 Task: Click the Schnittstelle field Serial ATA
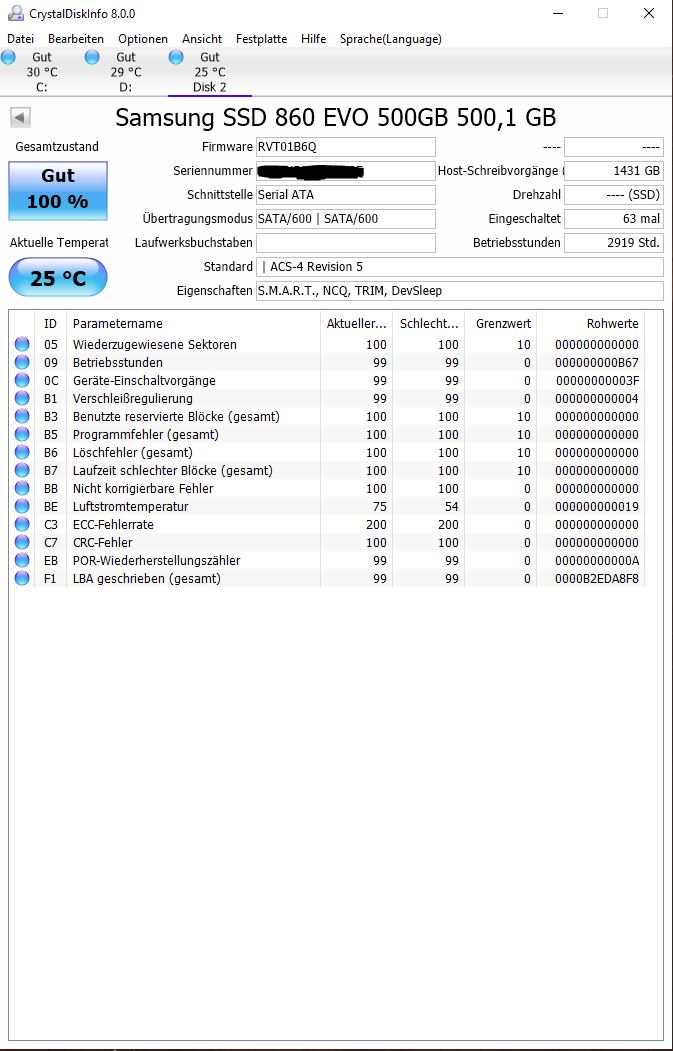pyautogui.click(x=346, y=195)
